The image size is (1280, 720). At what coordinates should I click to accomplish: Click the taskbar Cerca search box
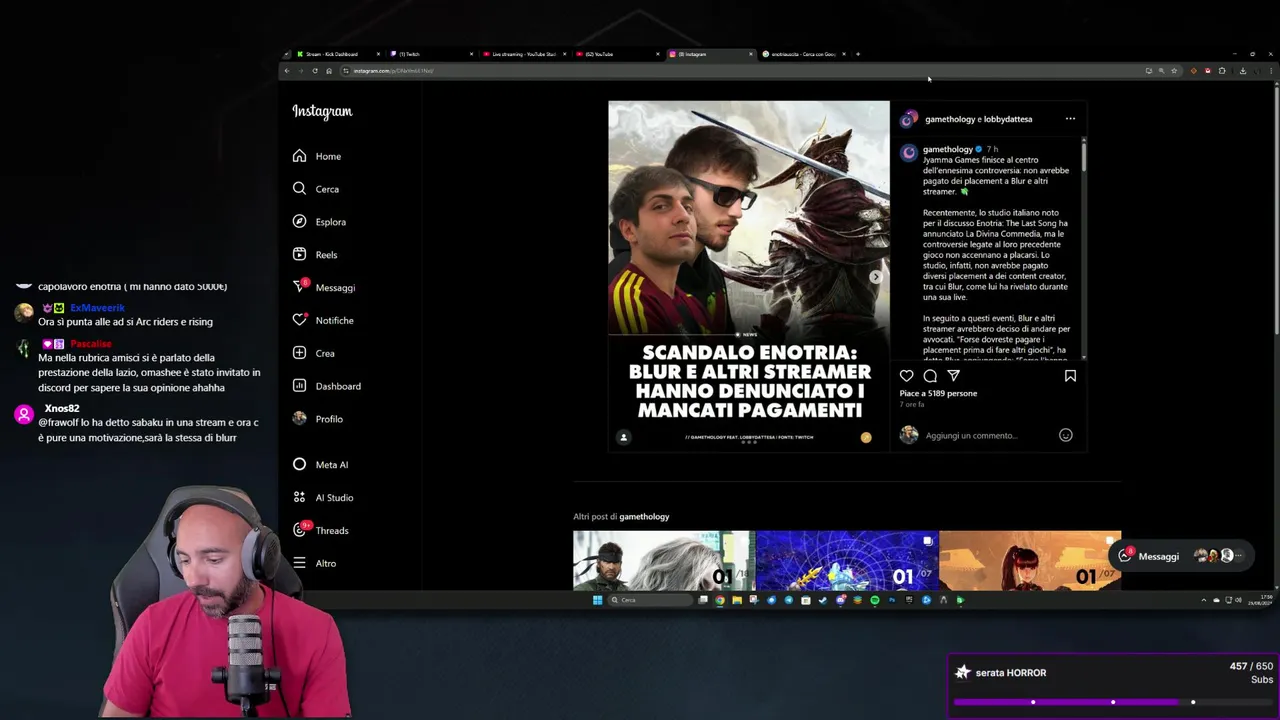tap(650, 600)
